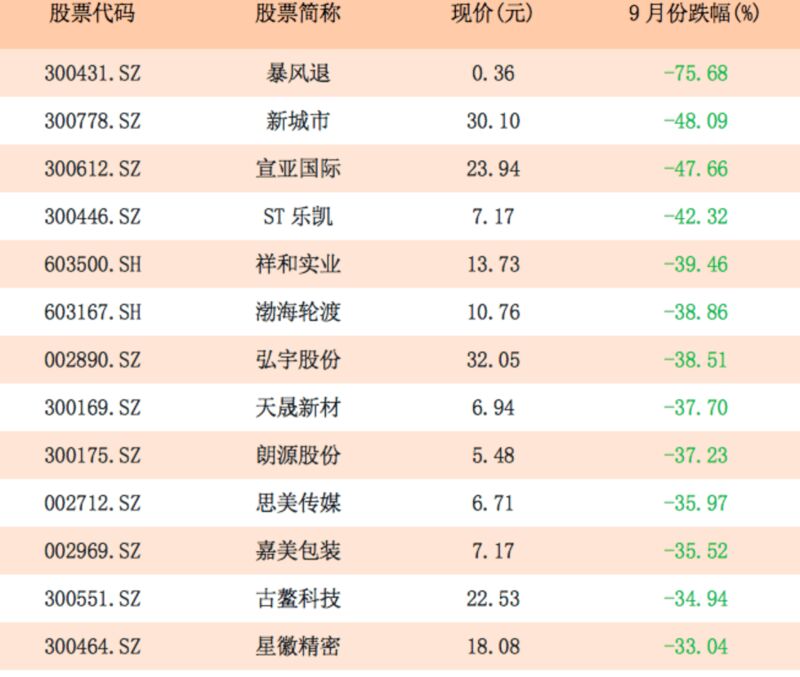Click the price 5.48
Image resolution: width=800 pixels, height=677 pixels.
[493, 456]
